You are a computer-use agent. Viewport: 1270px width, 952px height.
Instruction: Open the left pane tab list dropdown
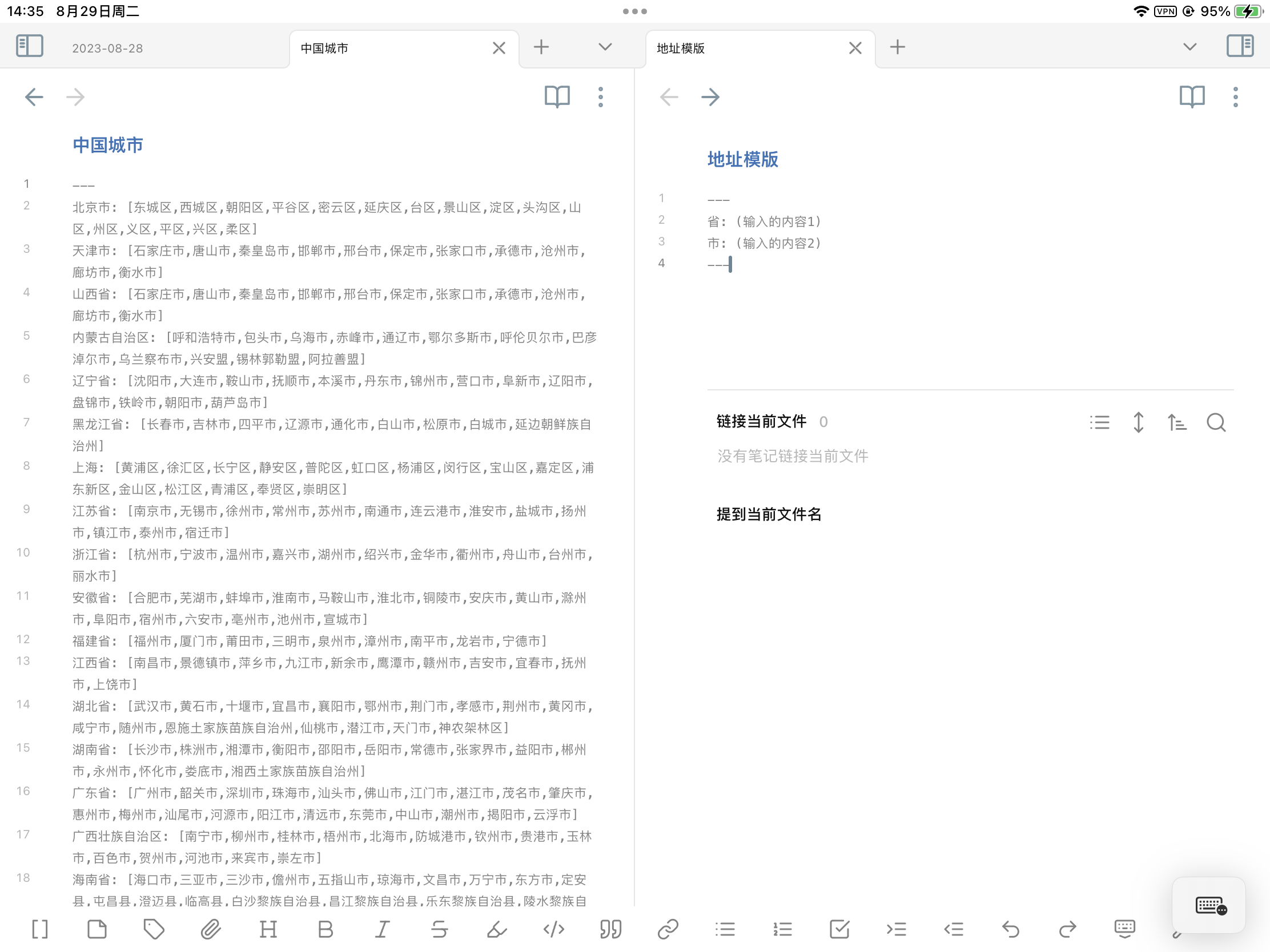click(x=605, y=47)
